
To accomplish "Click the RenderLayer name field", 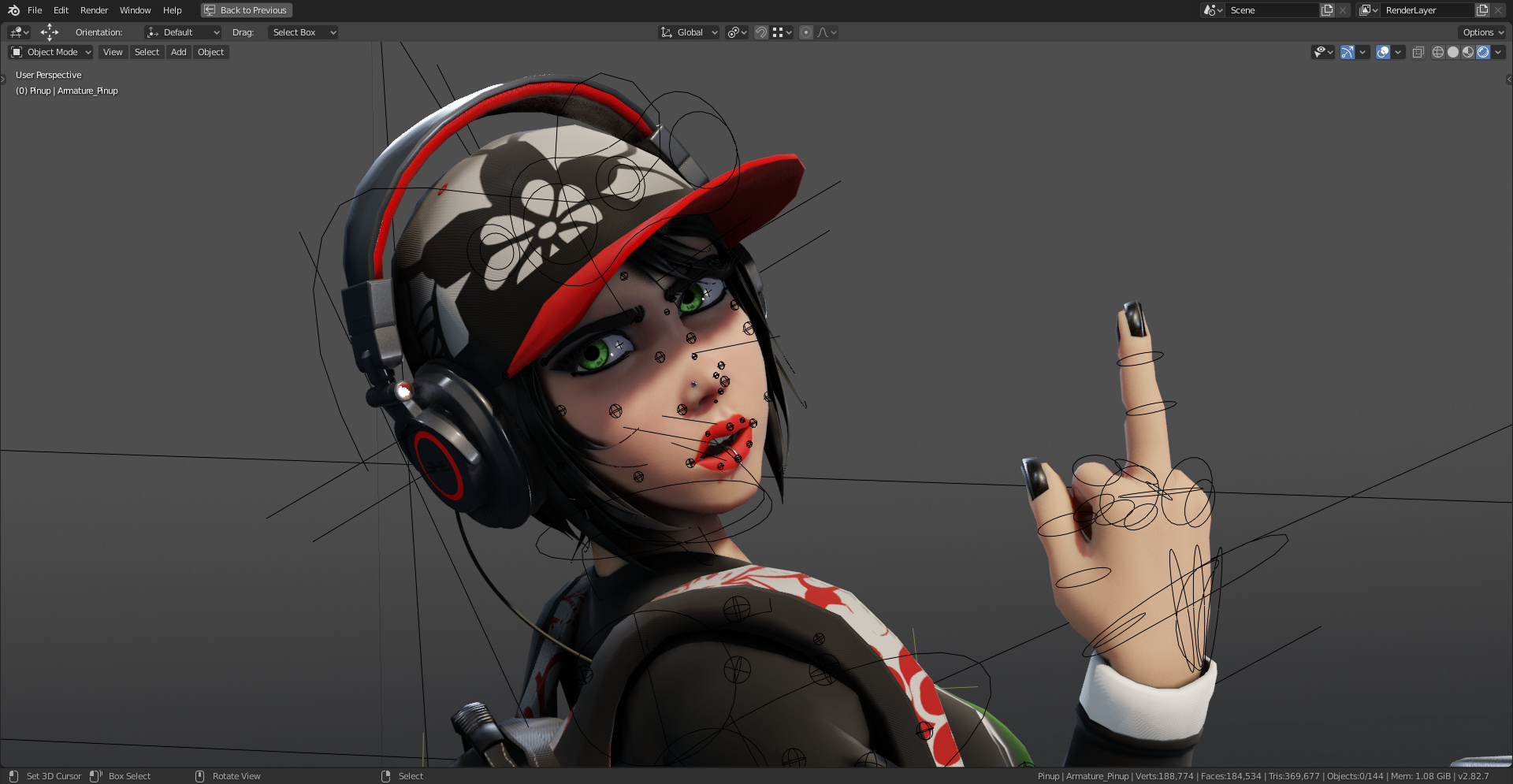I will 1427,10.
